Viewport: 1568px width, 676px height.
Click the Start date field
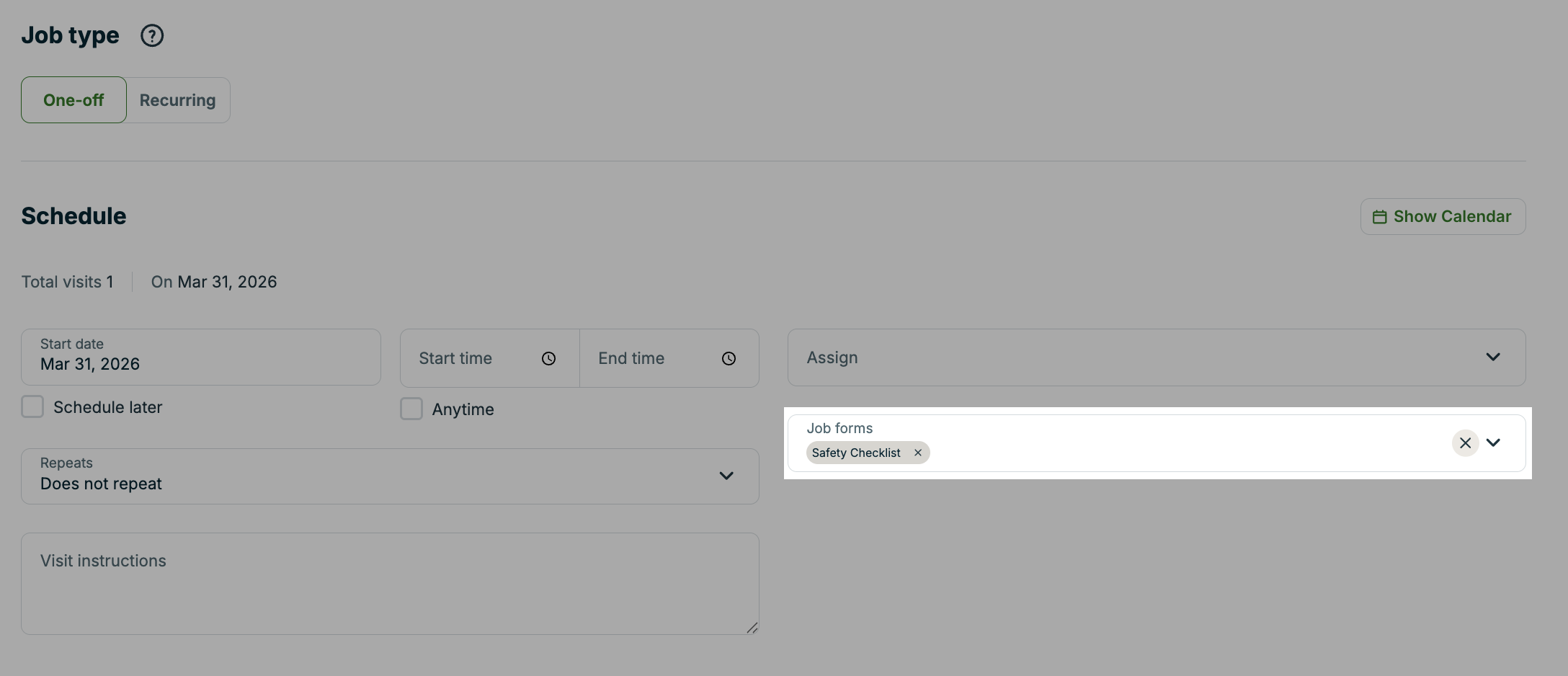pos(200,357)
